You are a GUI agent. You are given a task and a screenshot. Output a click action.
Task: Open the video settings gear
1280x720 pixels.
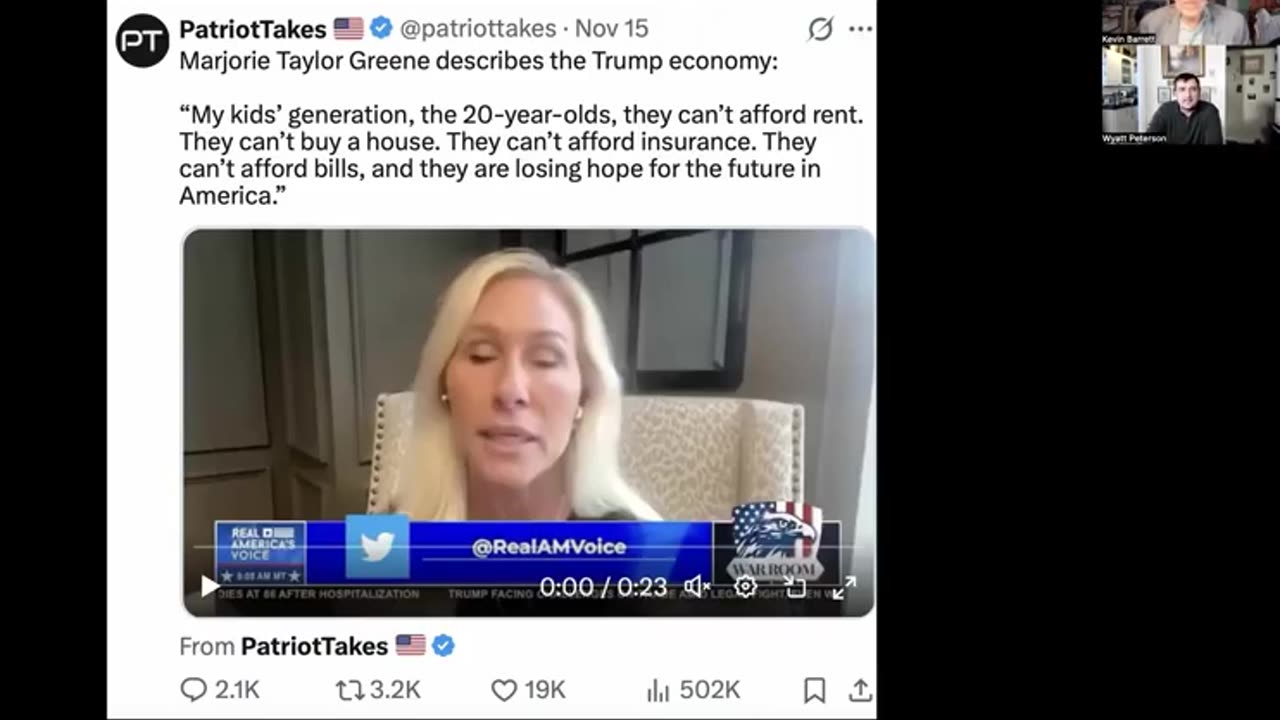click(x=745, y=586)
